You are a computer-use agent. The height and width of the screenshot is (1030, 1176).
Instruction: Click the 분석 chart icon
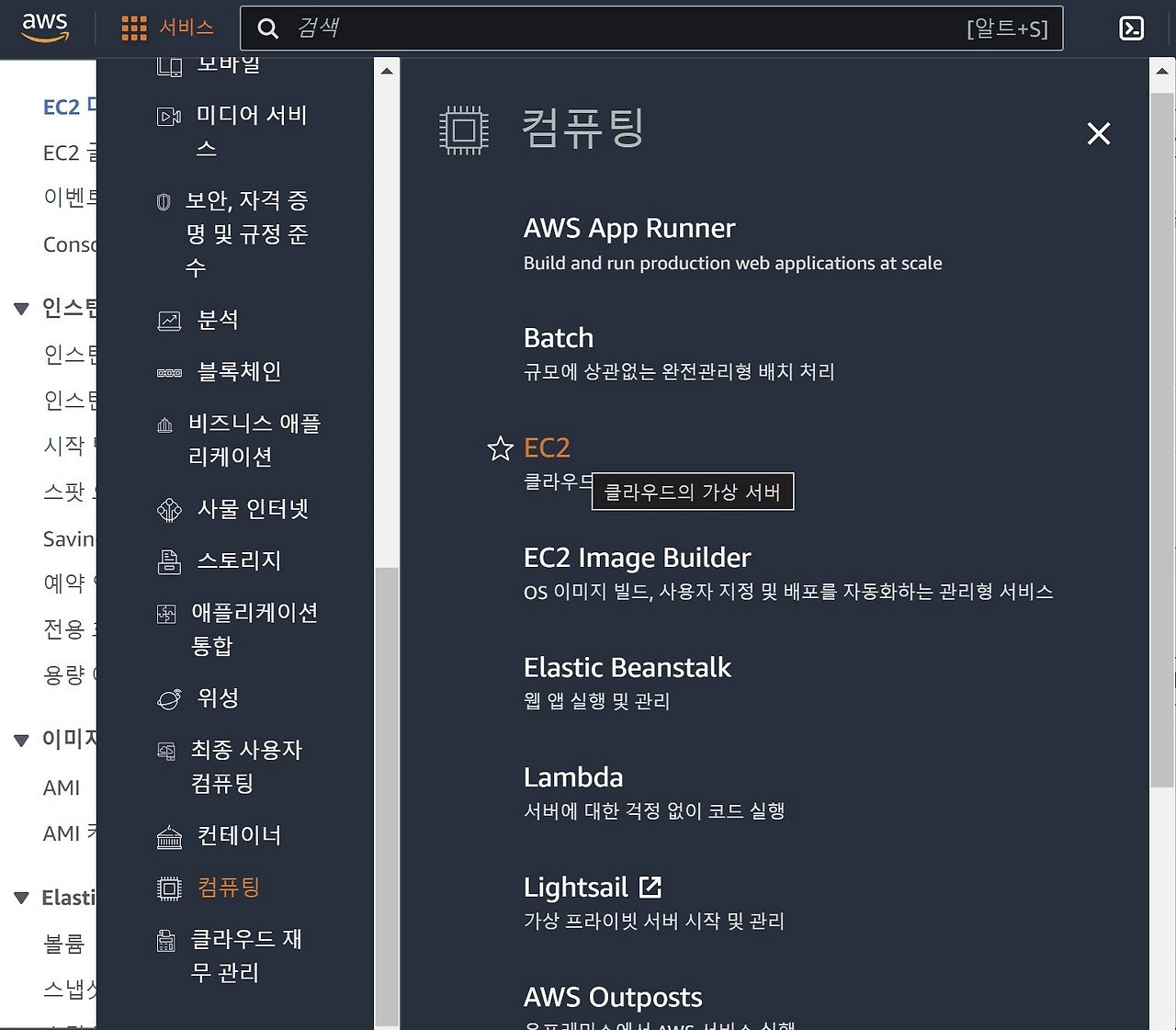coord(169,321)
